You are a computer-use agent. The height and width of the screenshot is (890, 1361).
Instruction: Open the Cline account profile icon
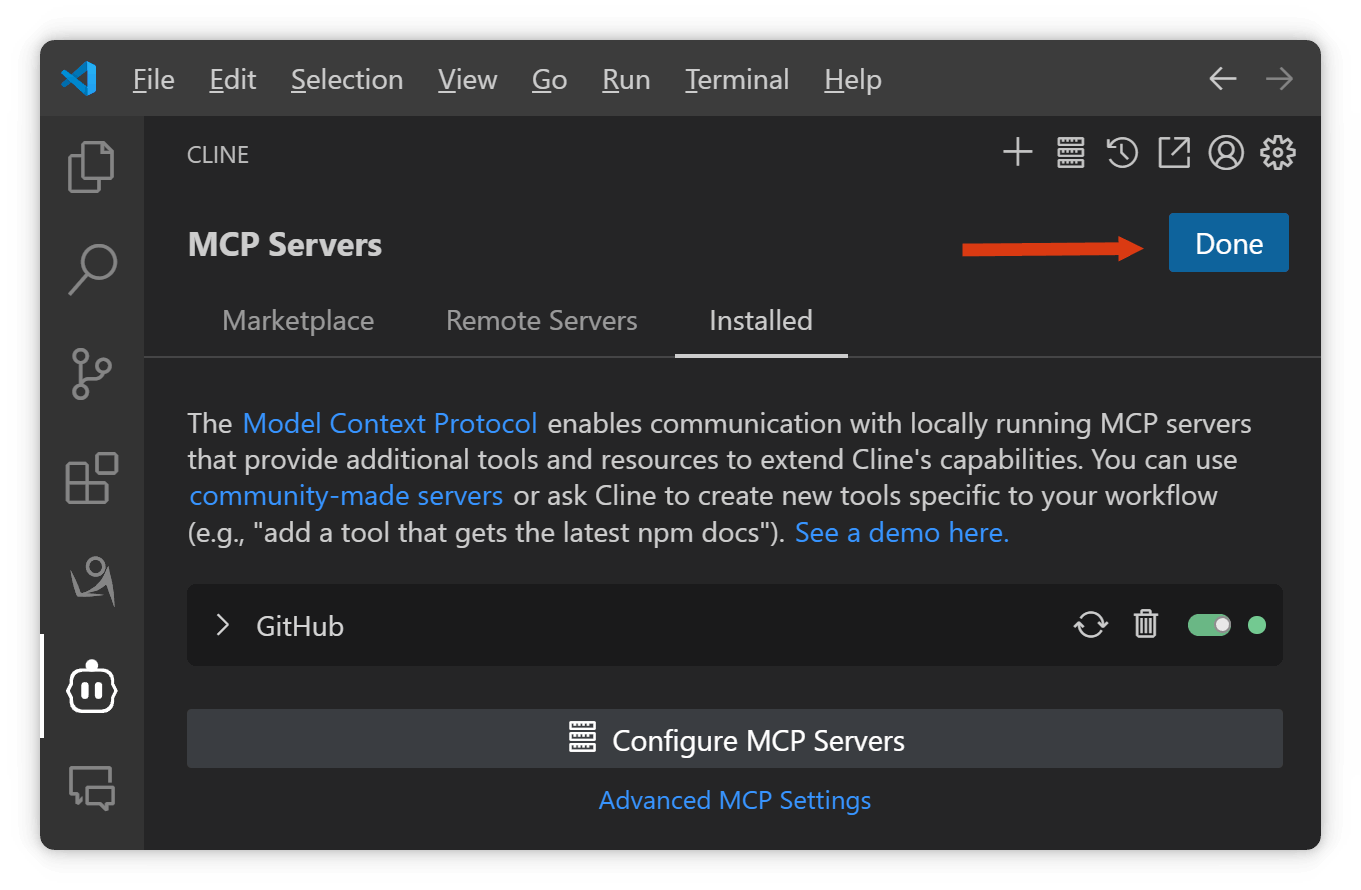point(1226,153)
